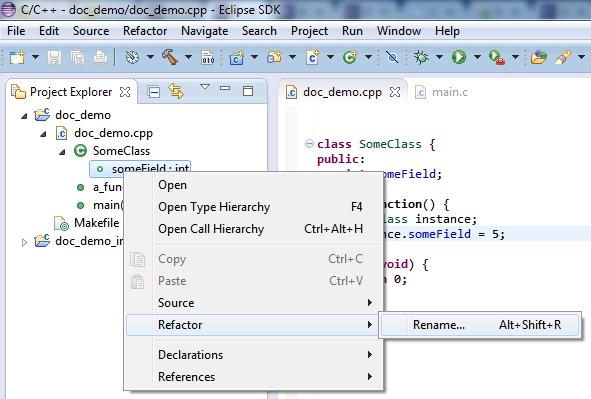The width and height of the screenshot is (591, 399).
Task: Open the Search menu
Action: point(259,31)
